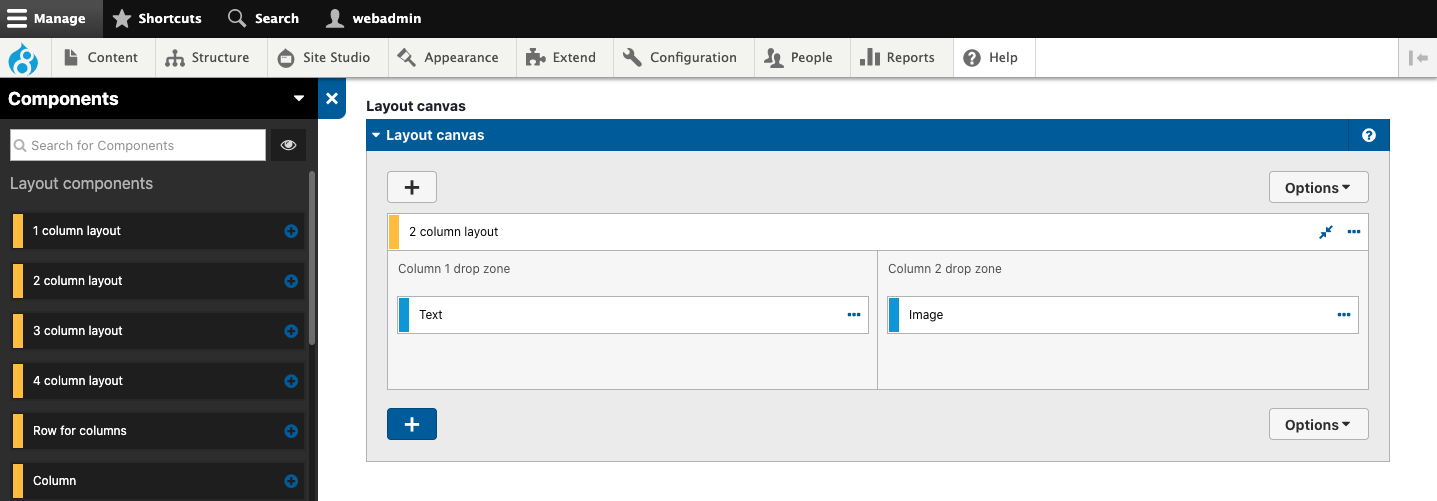This screenshot has width=1437, height=501.
Task: Click the blue swatch on Image component
Action: [x=894, y=314]
